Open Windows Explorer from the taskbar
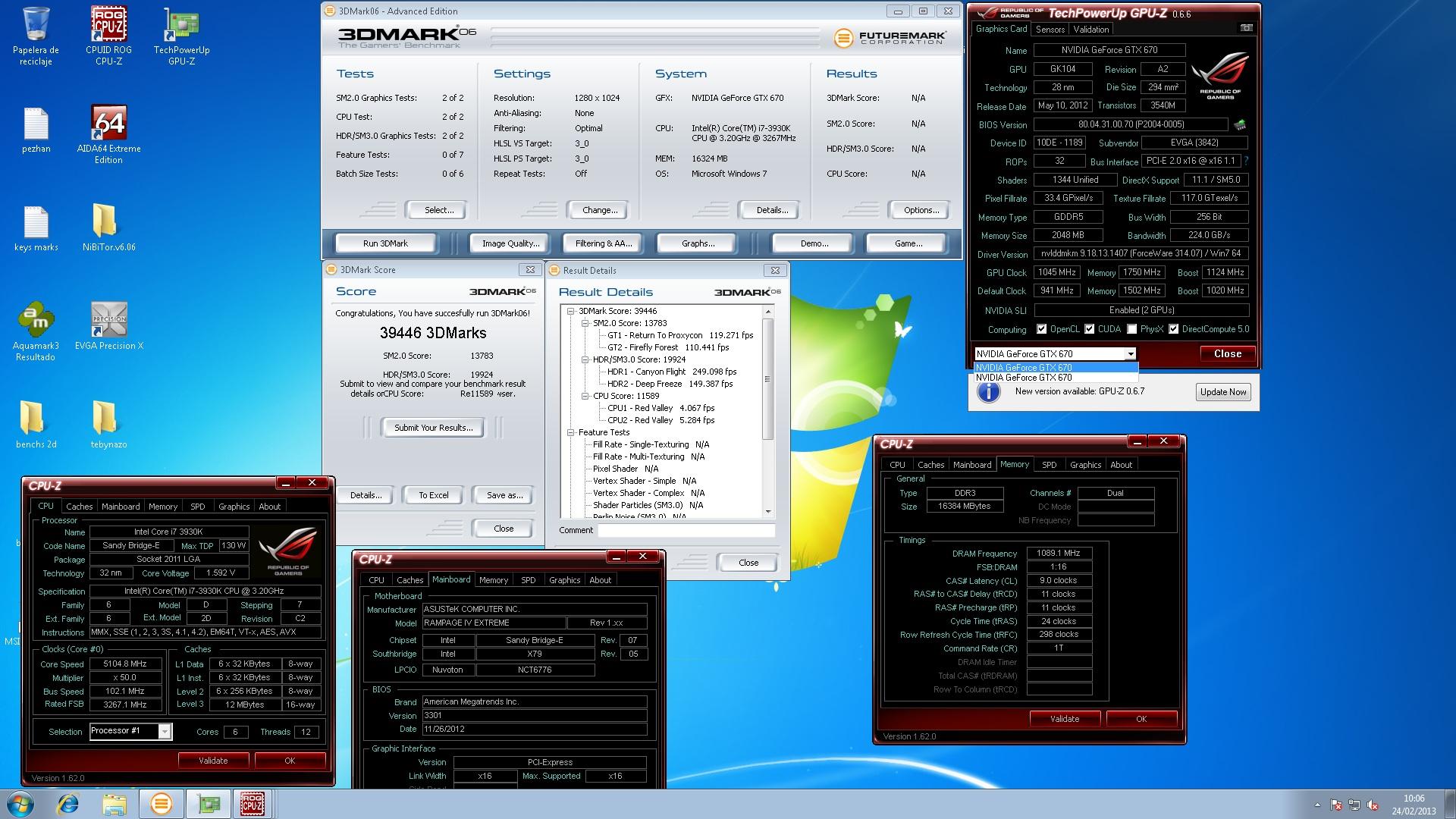Screen dimensions: 1456x819 tap(115, 804)
